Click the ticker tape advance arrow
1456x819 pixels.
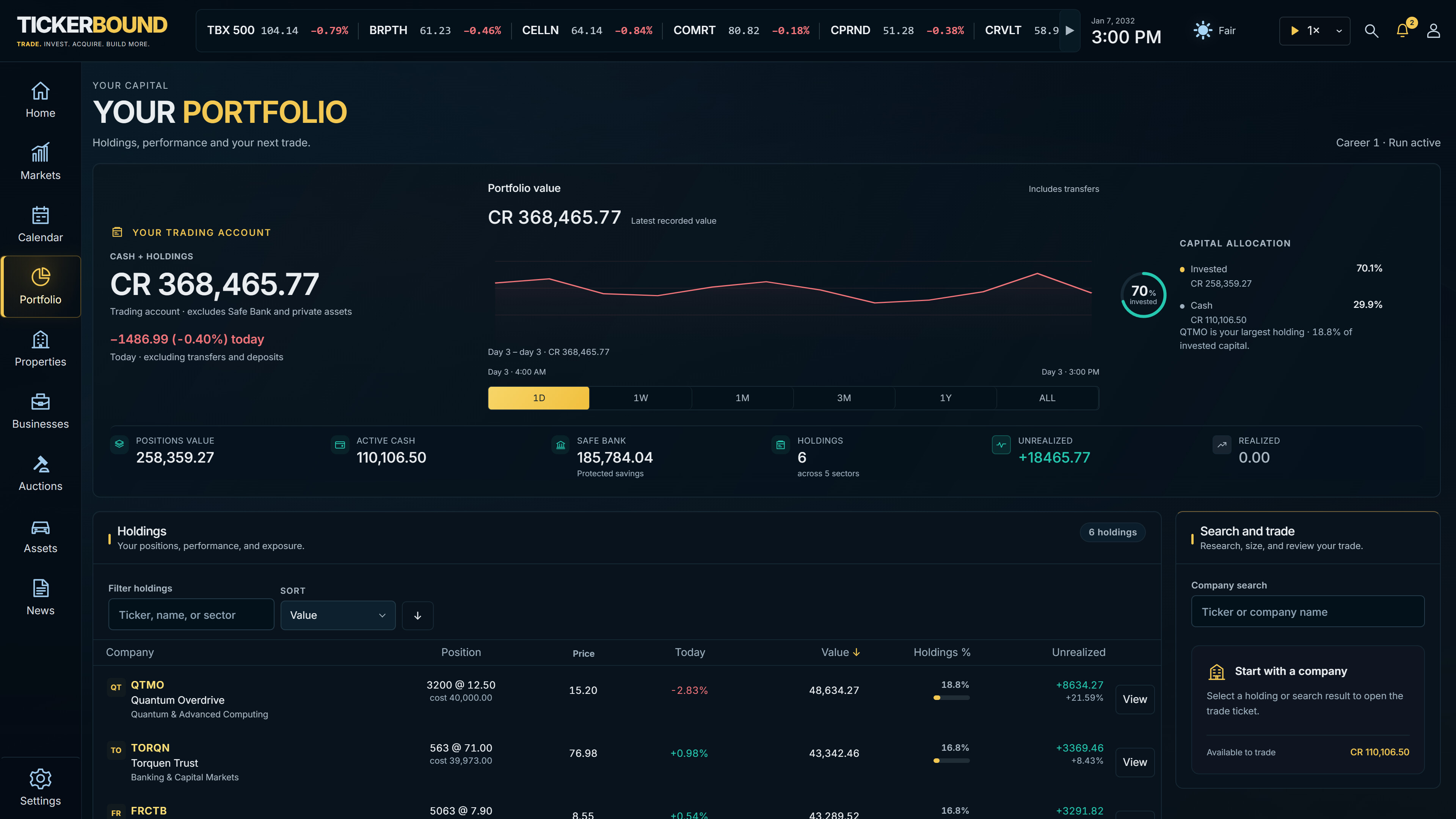click(x=1069, y=30)
